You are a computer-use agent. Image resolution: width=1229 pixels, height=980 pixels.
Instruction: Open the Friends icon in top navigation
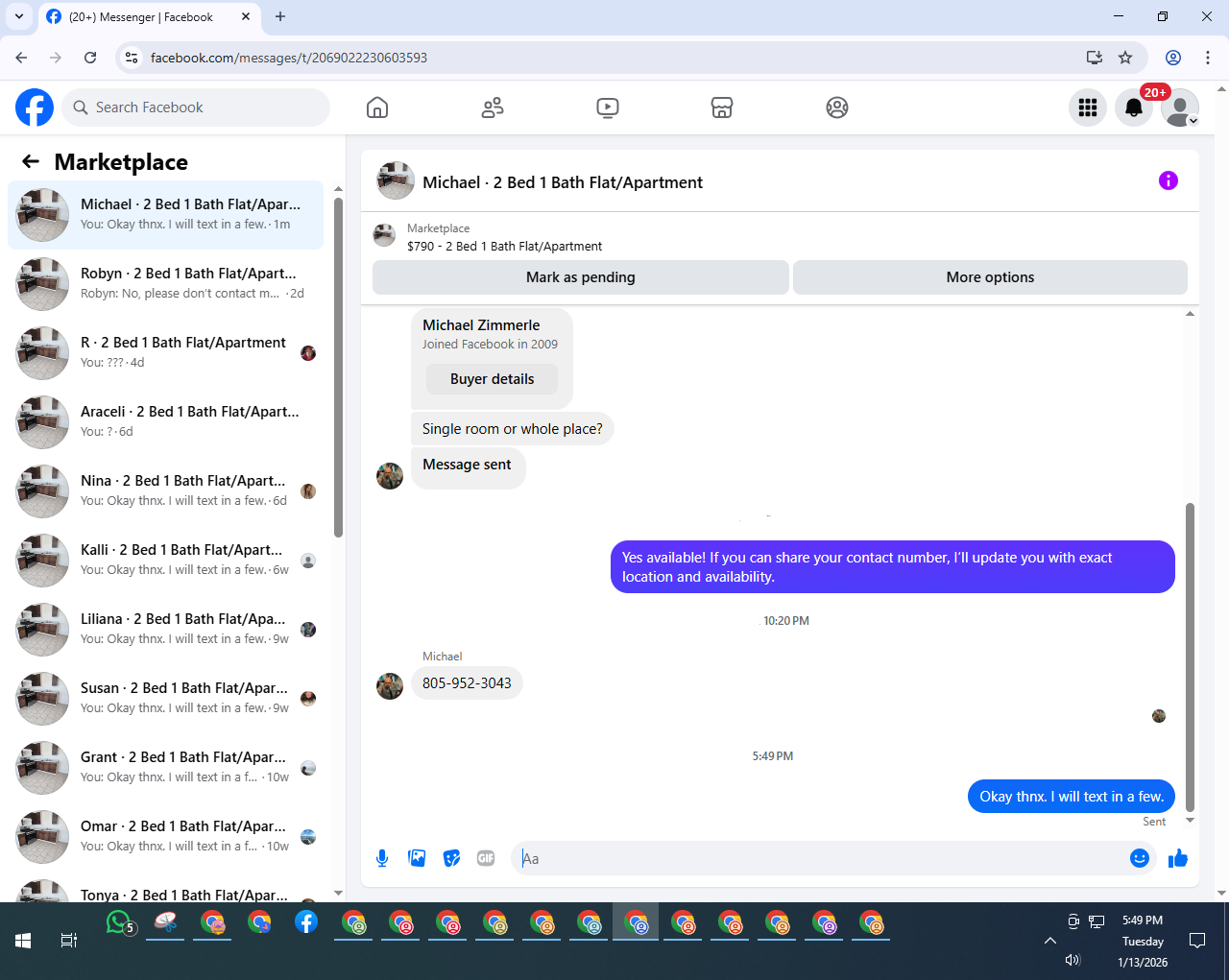pos(493,108)
